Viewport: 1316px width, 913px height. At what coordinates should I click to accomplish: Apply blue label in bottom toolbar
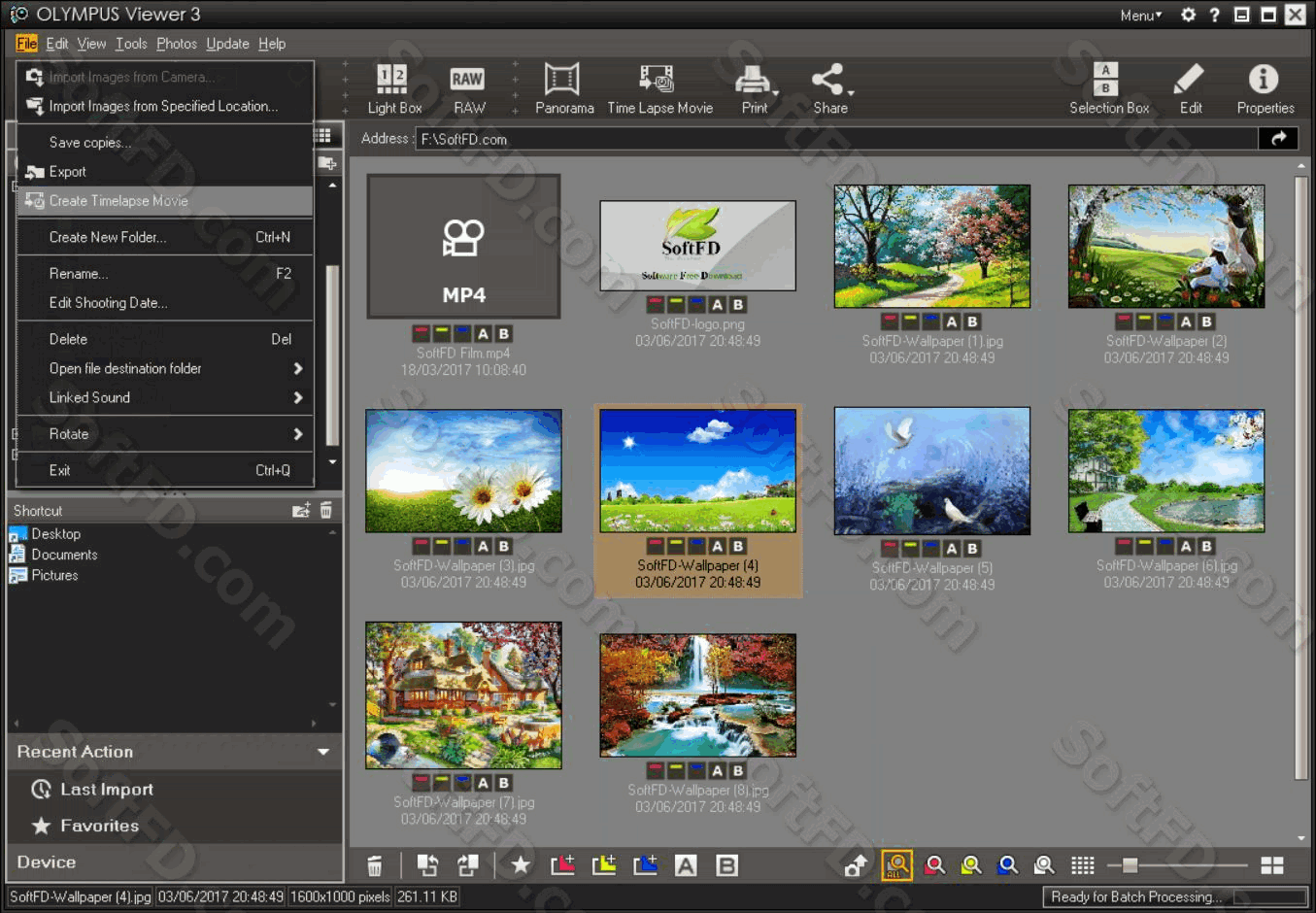(645, 865)
